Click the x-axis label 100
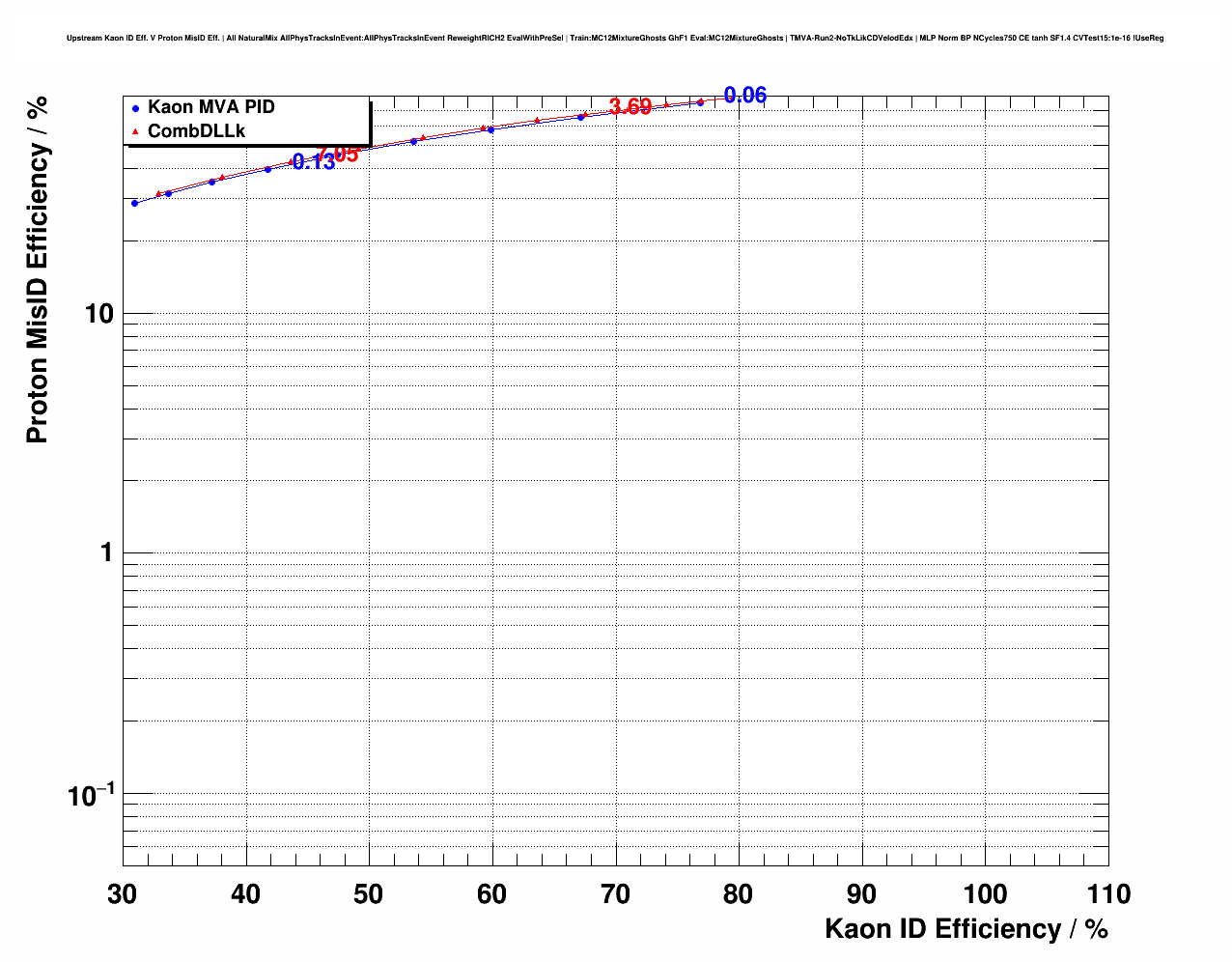This screenshot has height=962, width=1232. coord(986,894)
